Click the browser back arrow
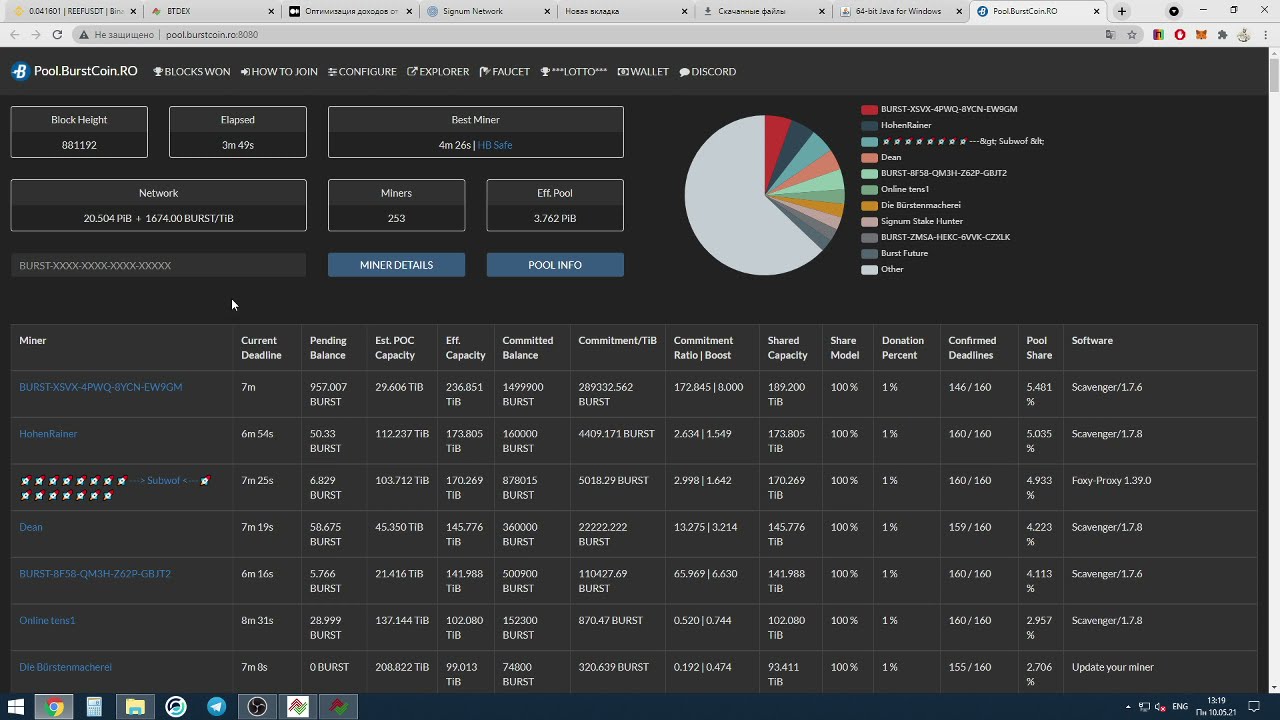Viewport: 1280px width, 720px height. coord(15,34)
